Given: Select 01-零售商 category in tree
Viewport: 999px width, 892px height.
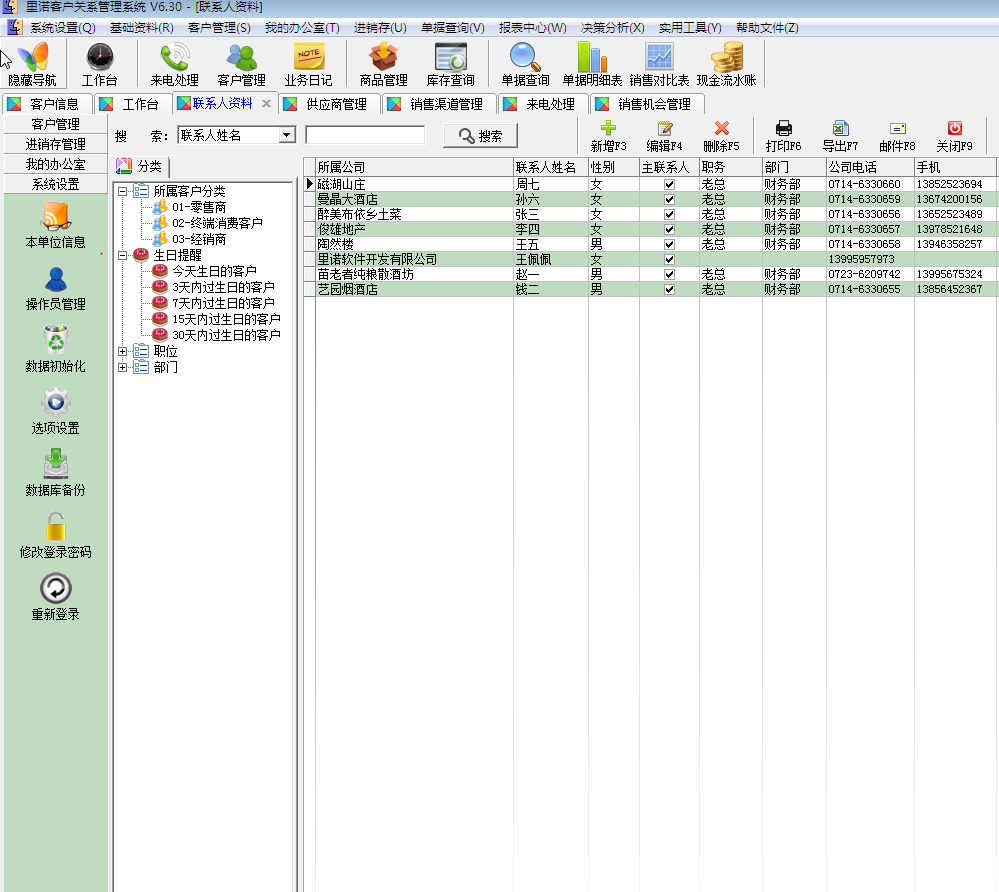Looking at the screenshot, I should (x=199, y=207).
